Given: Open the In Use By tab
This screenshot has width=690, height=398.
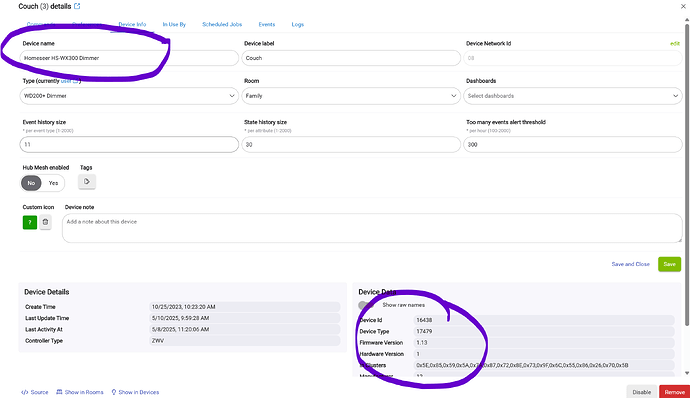Looking at the screenshot, I should 174,24.
